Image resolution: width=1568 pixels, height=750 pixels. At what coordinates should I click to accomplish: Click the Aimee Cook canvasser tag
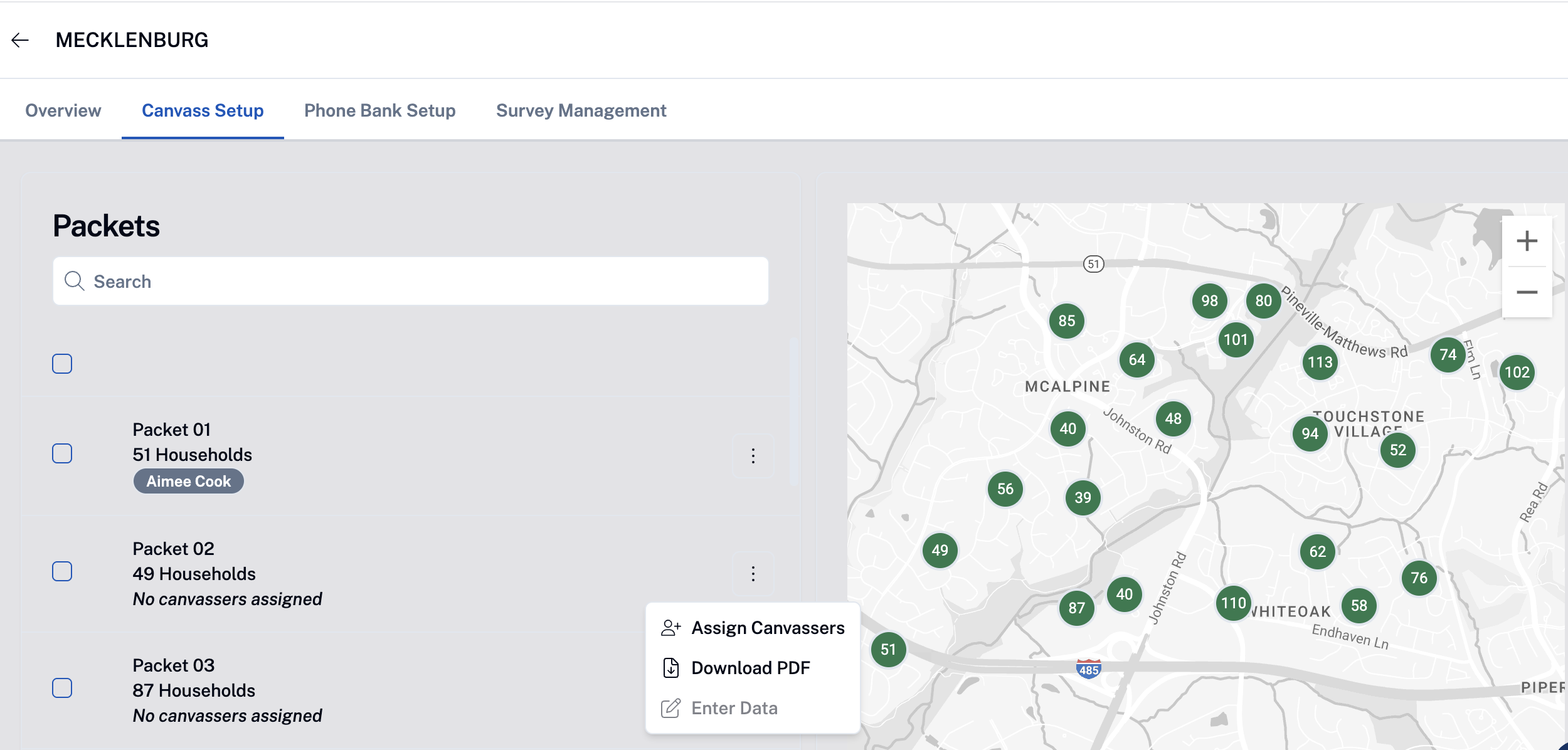pos(188,481)
